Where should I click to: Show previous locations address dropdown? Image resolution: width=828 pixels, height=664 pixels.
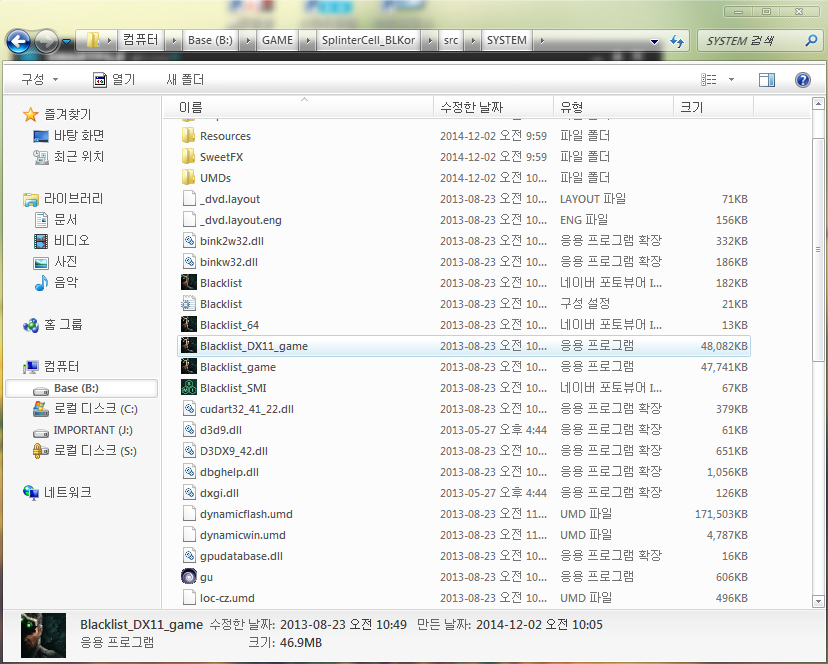pos(654,41)
